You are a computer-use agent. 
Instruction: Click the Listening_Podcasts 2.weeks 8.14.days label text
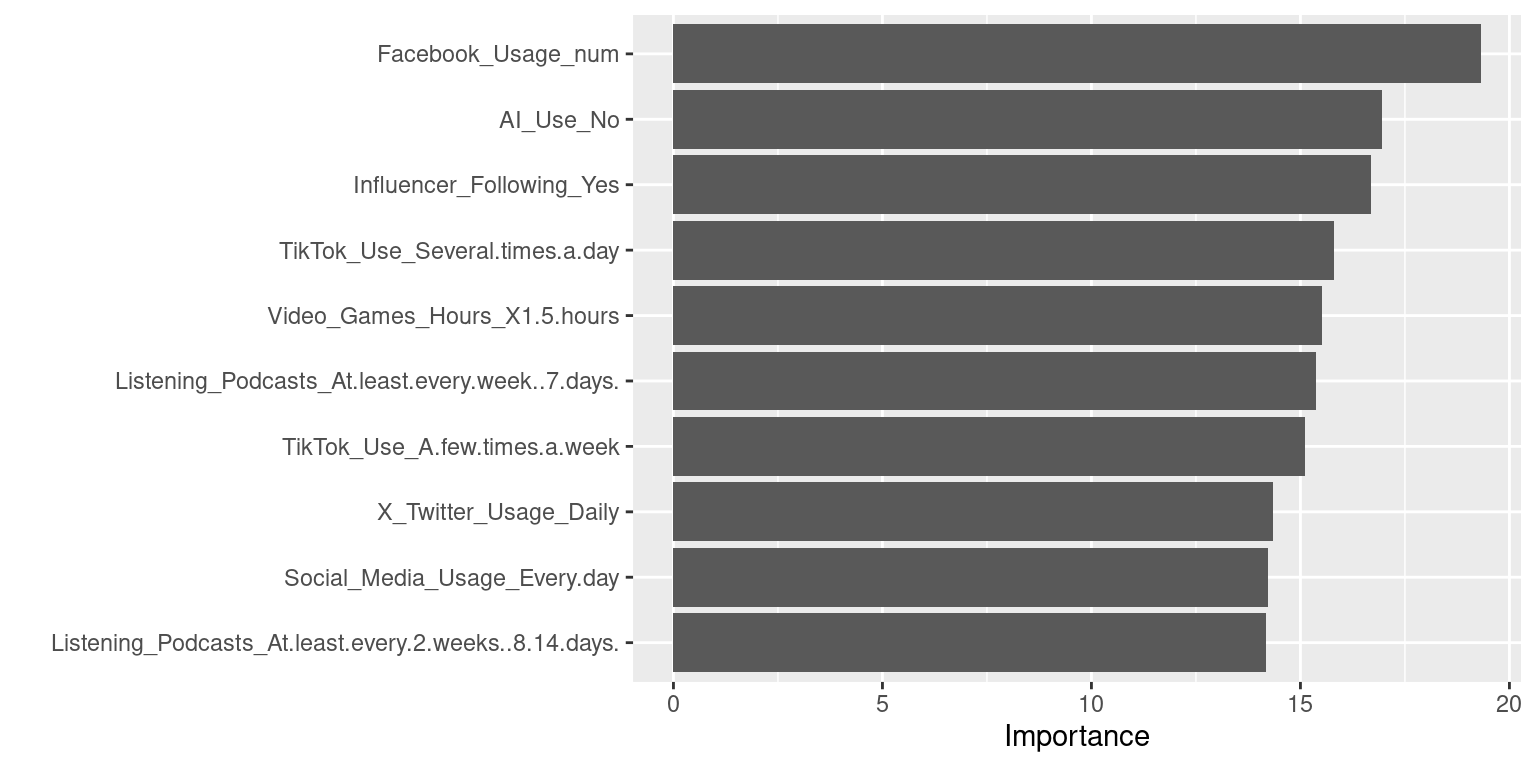pyautogui.click(x=335, y=643)
